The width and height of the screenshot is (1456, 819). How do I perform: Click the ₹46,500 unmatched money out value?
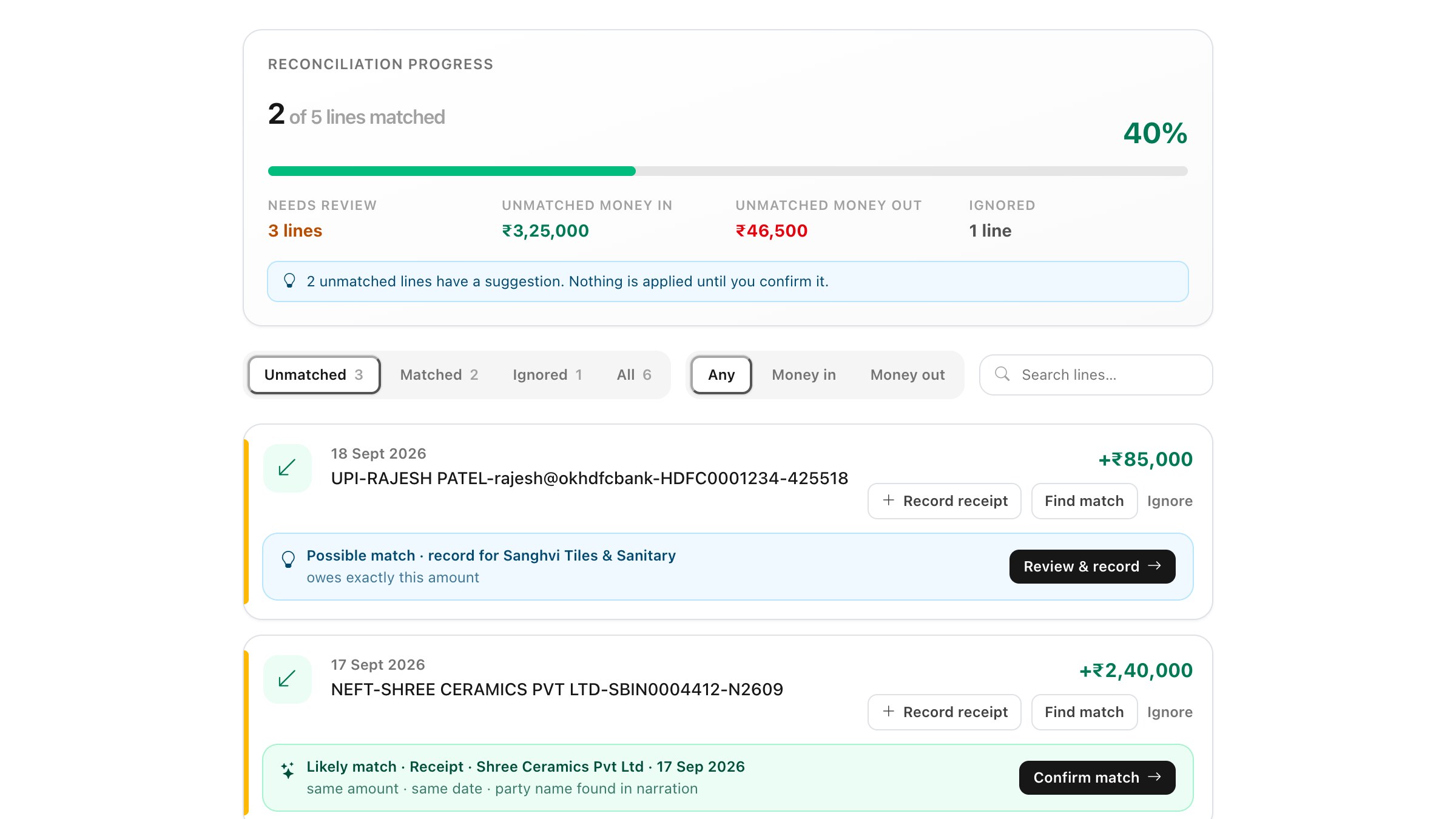[771, 231]
